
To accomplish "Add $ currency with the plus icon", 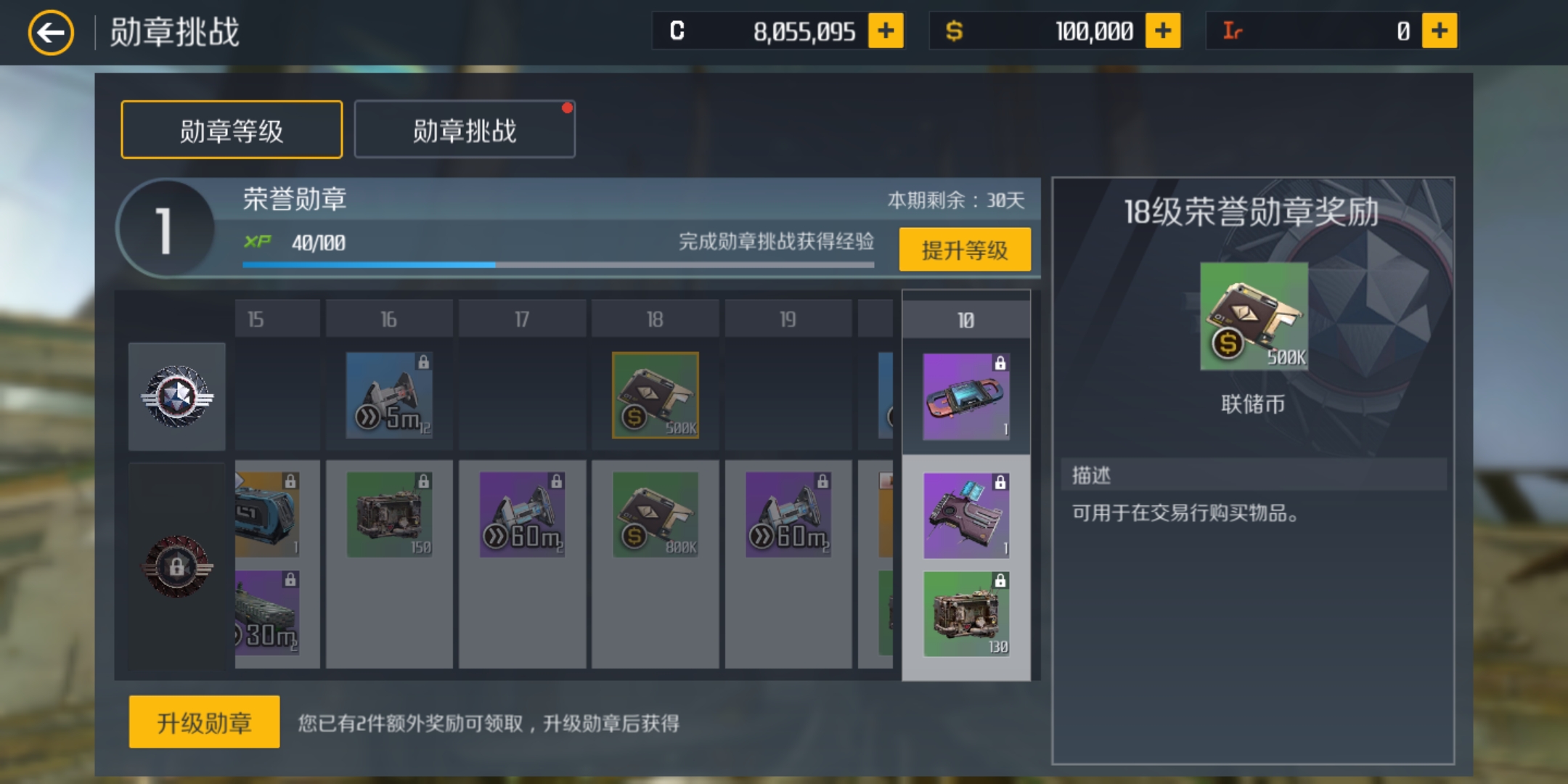I will click(x=1163, y=30).
